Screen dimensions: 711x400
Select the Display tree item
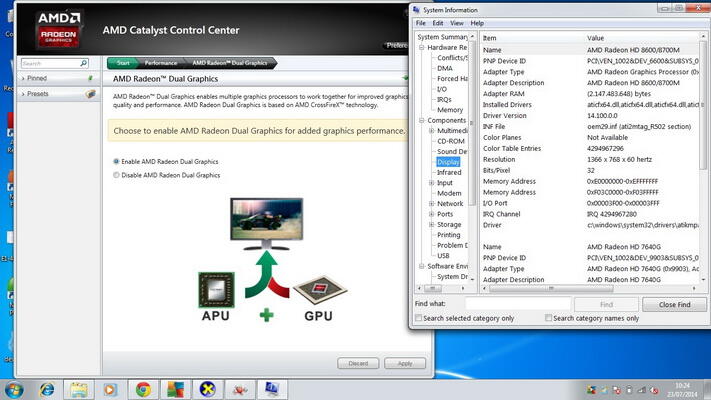click(448, 162)
